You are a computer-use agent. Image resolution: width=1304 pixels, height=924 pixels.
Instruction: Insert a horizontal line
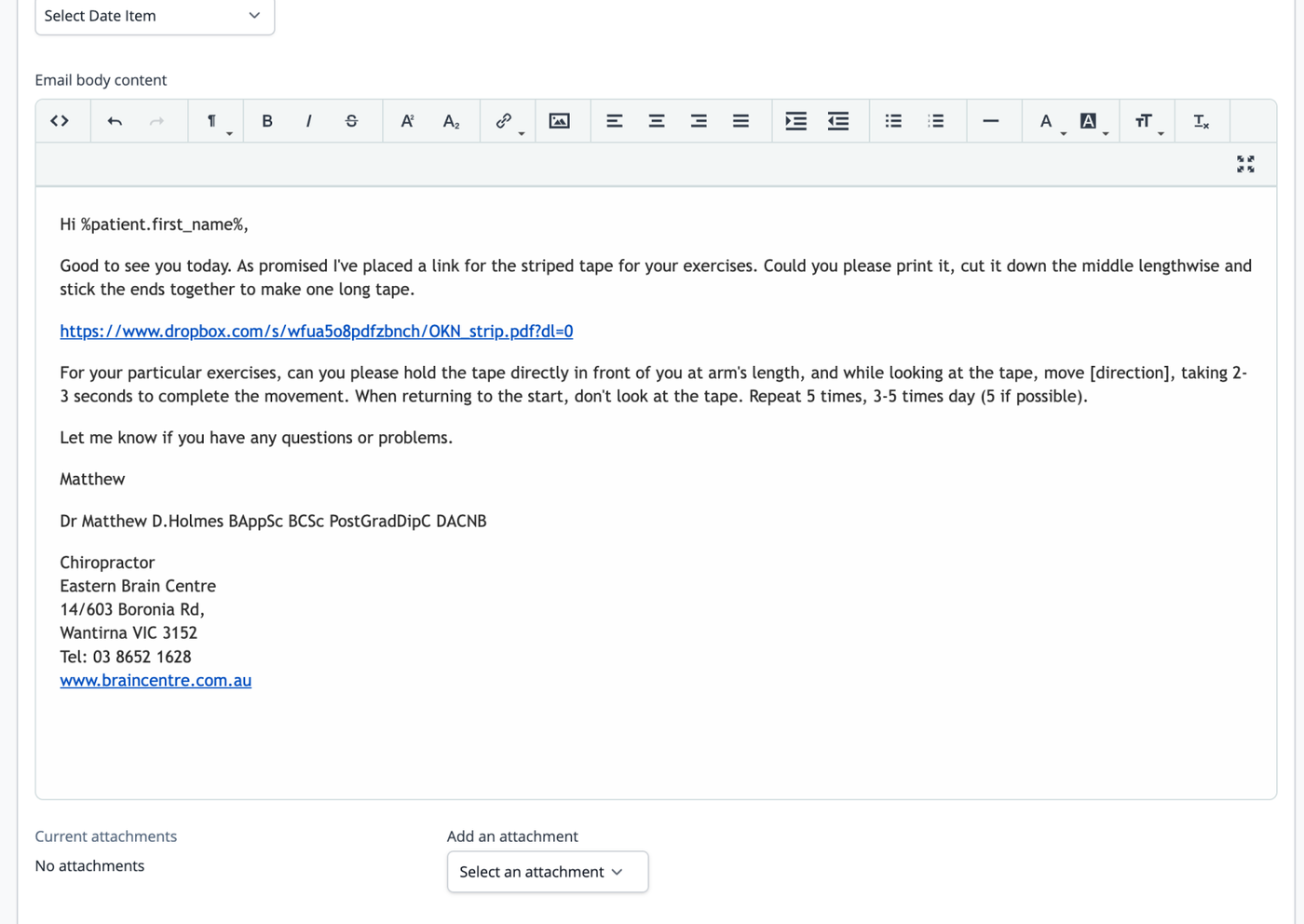(x=991, y=121)
